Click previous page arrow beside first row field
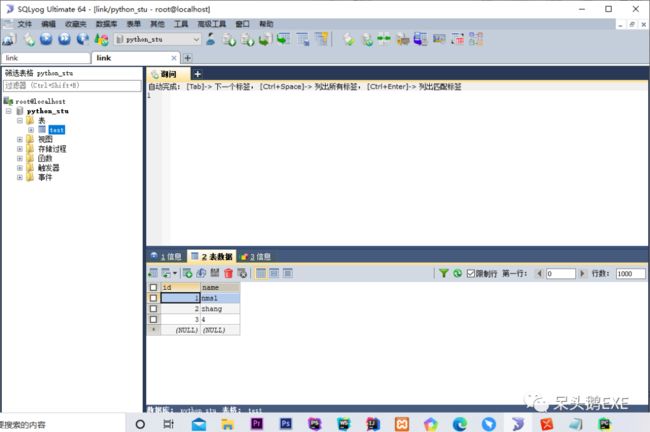This screenshot has width=650, height=432. point(539,273)
